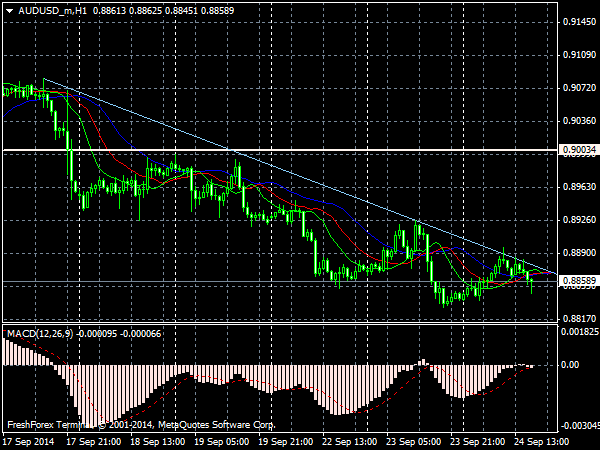Click time axis label 24 Sep 13:00
This screenshot has width=600, height=450.
(x=542, y=442)
